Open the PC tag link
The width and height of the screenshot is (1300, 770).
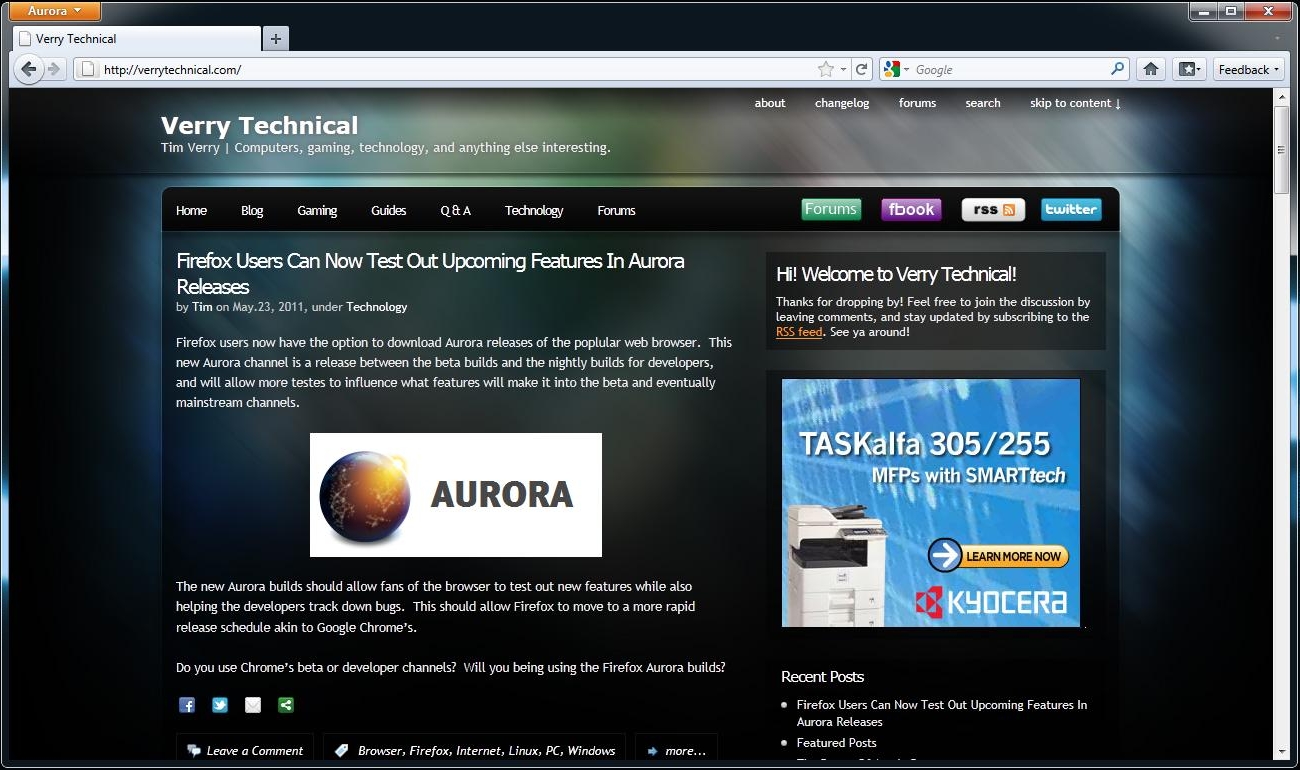coord(554,751)
